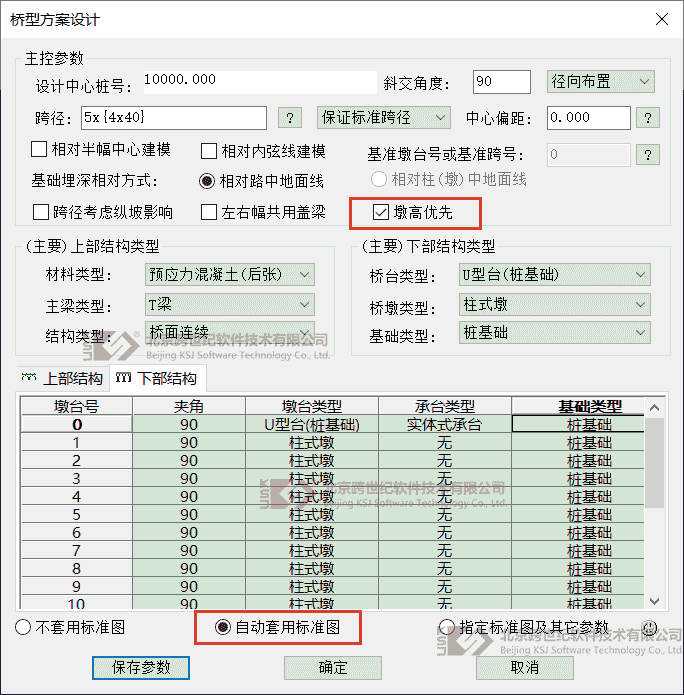Click the help button next to 跨径 field

point(290,118)
